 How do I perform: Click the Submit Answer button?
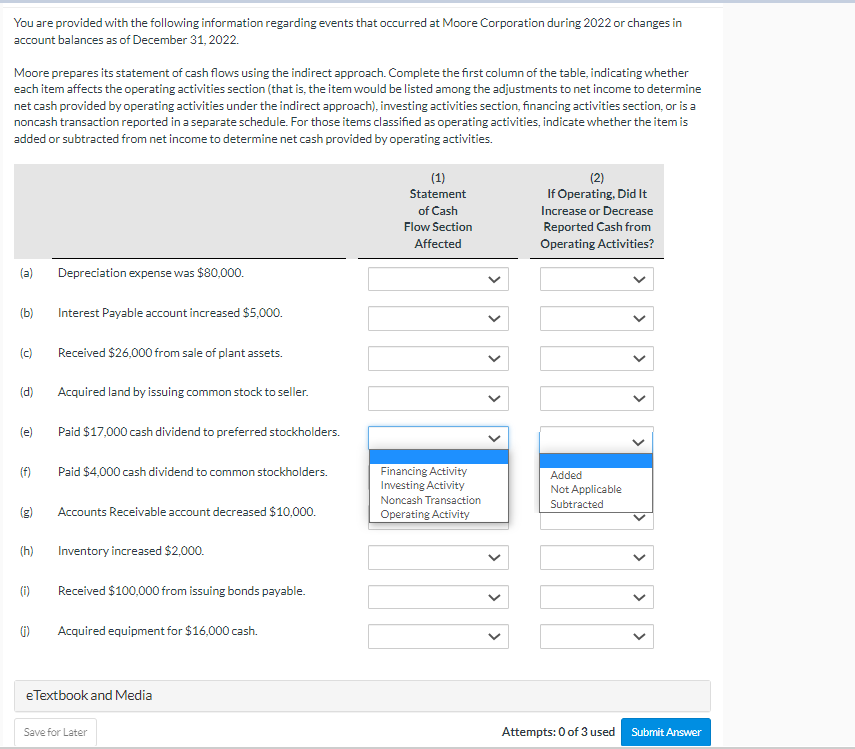click(666, 732)
